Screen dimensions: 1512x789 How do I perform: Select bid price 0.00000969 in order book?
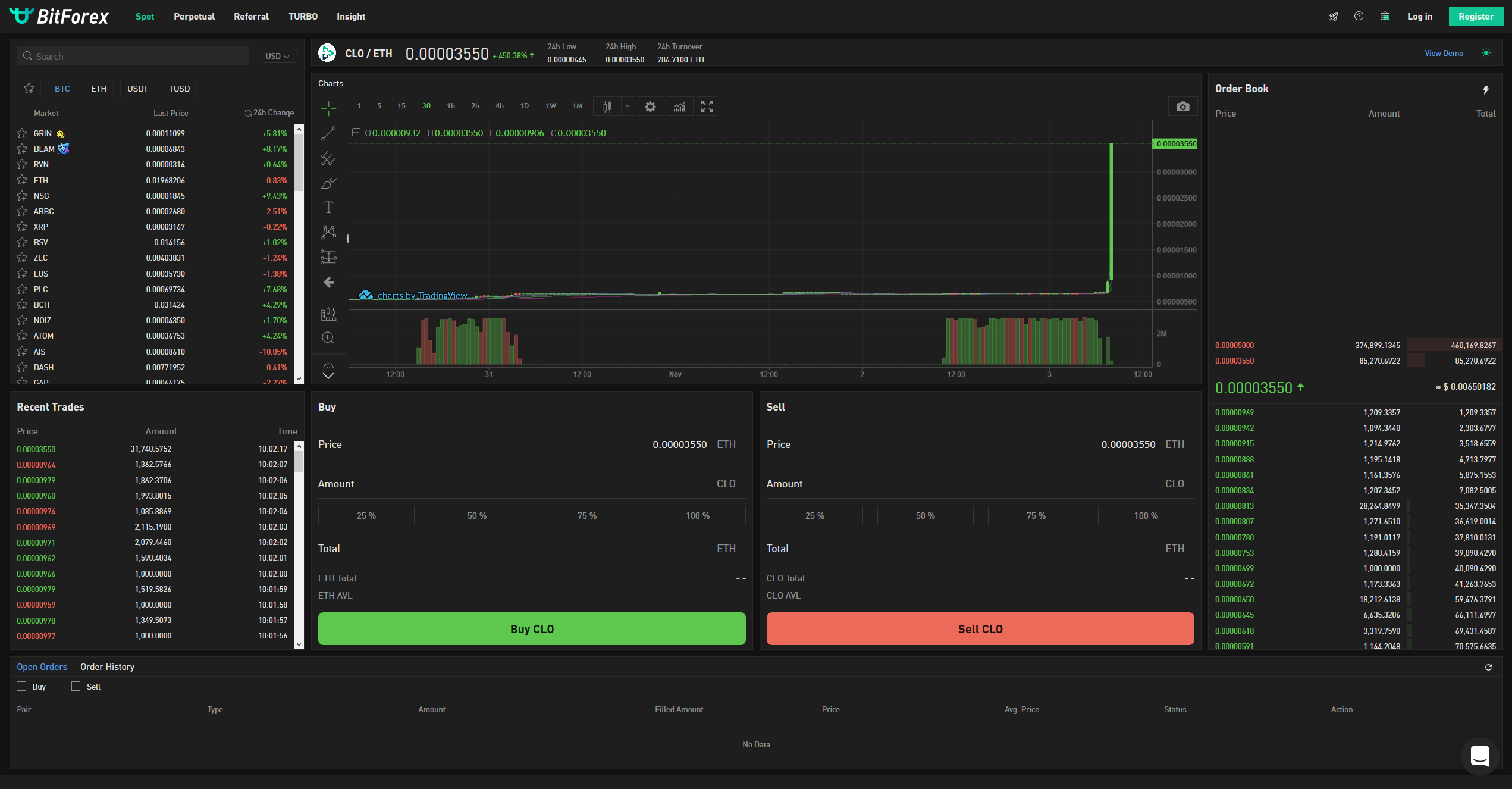coord(1234,412)
